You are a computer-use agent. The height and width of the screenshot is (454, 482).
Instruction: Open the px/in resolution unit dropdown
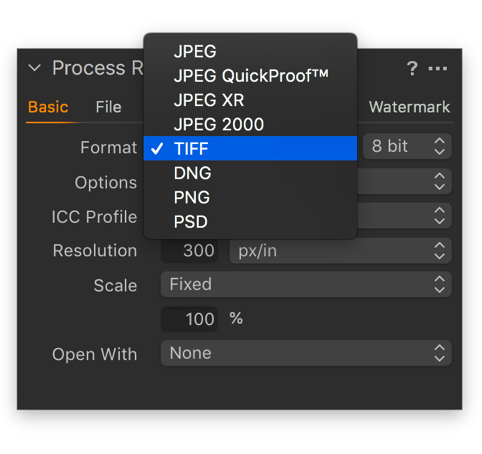(x=340, y=251)
